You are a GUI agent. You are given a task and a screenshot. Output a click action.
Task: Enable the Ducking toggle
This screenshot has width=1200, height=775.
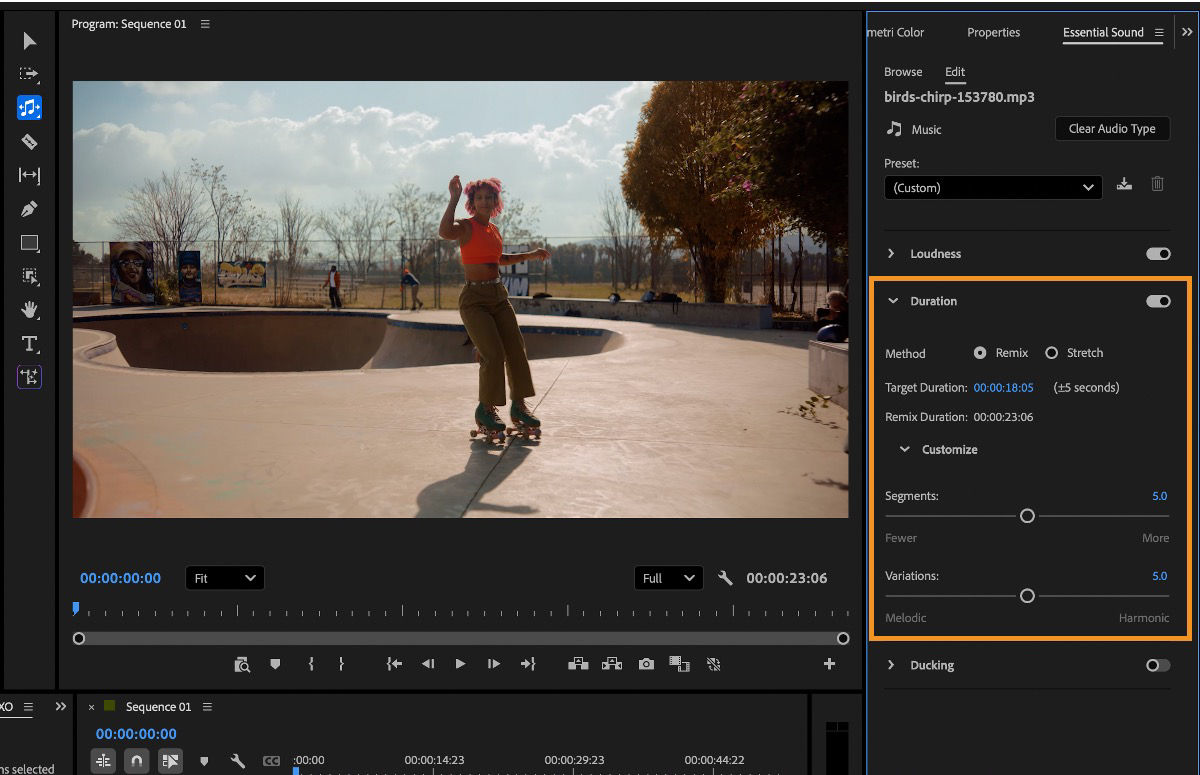[1157, 665]
